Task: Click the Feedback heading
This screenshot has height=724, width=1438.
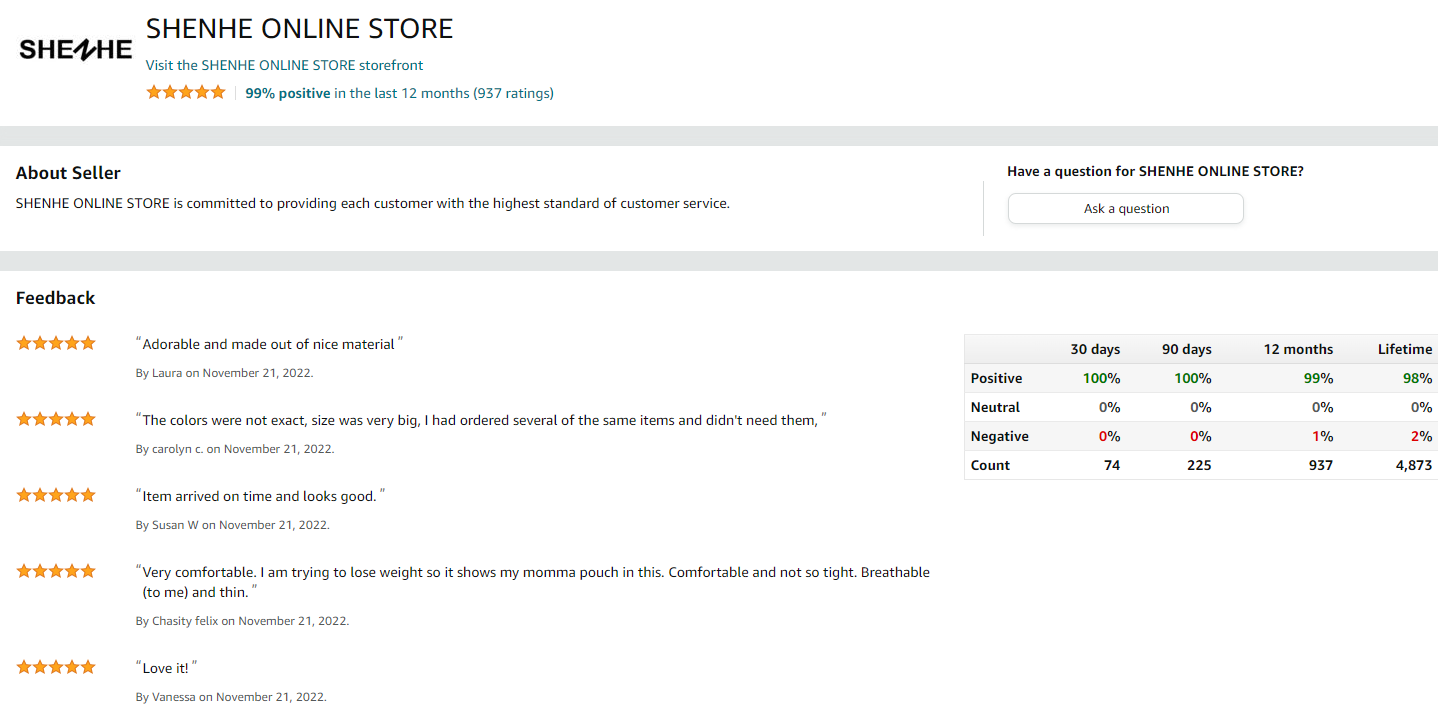Action: tap(56, 298)
